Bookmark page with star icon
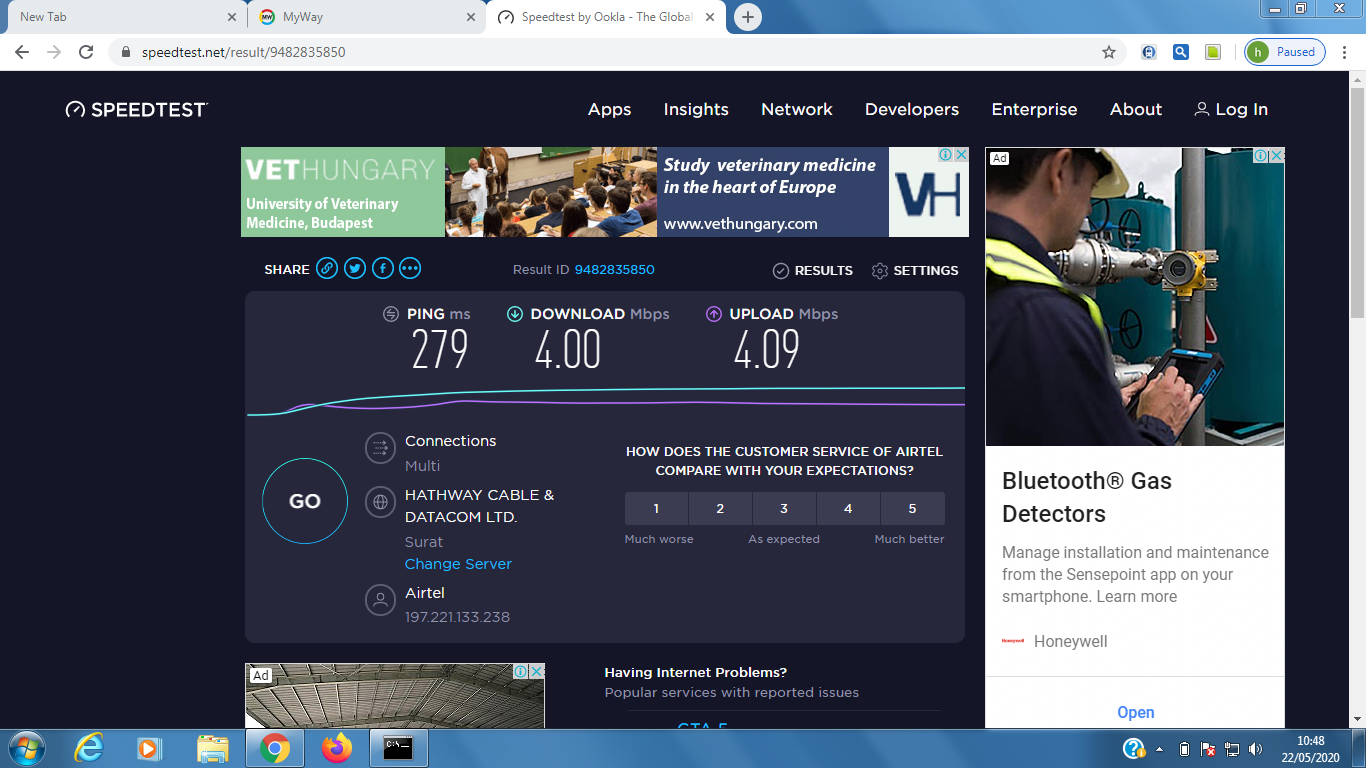This screenshot has height=768, width=1366. click(1109, 52)
